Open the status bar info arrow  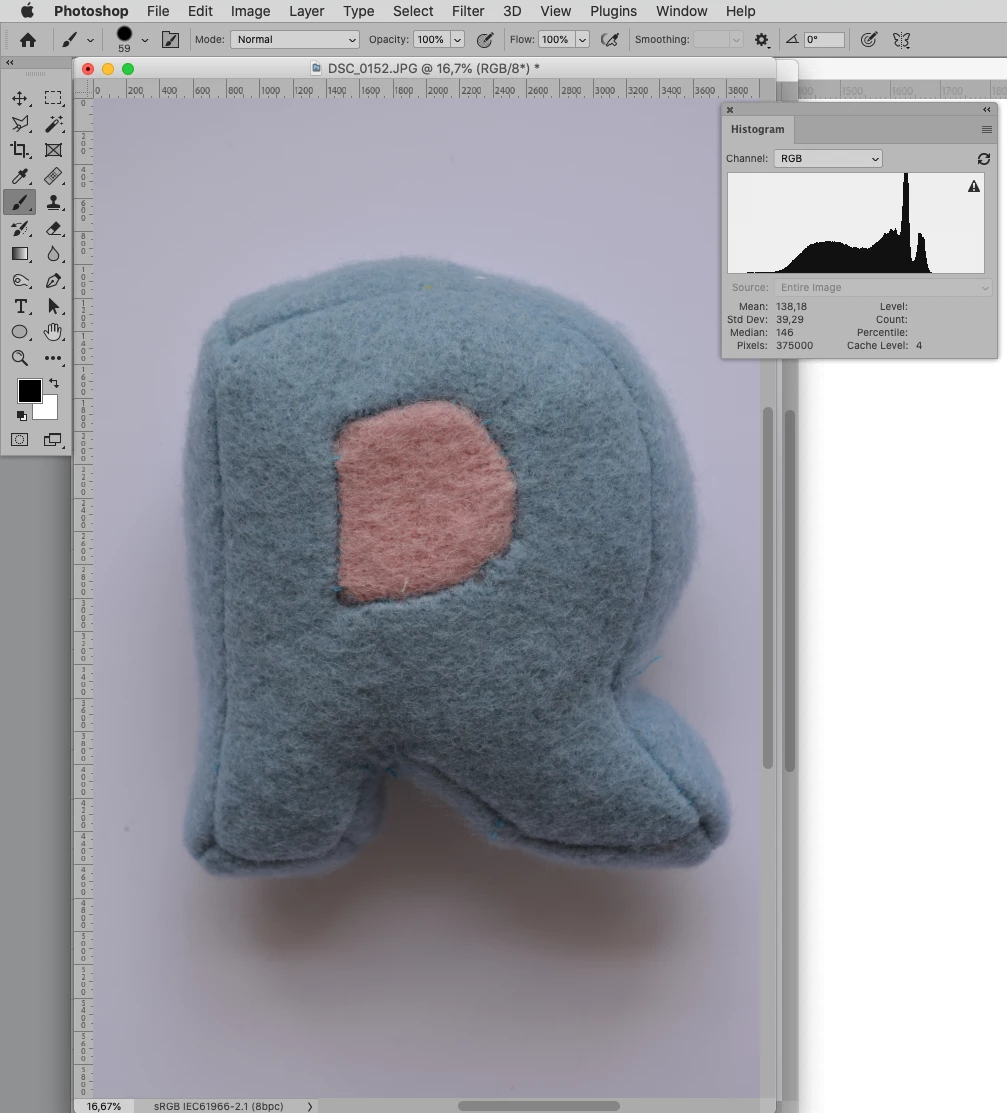pos(309,1107)
